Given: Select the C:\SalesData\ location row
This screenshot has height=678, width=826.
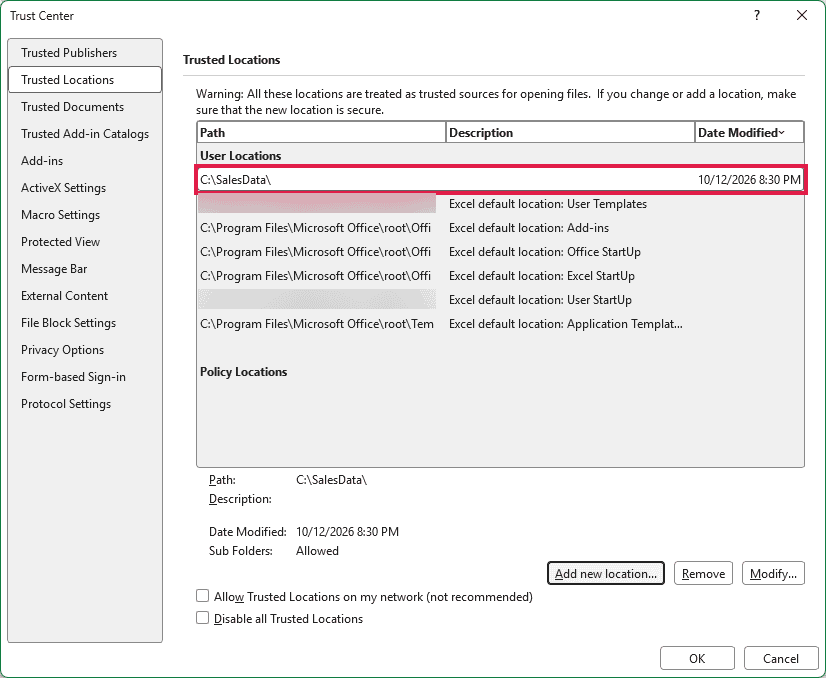Looking at the screenshot, I should point(500,180).
